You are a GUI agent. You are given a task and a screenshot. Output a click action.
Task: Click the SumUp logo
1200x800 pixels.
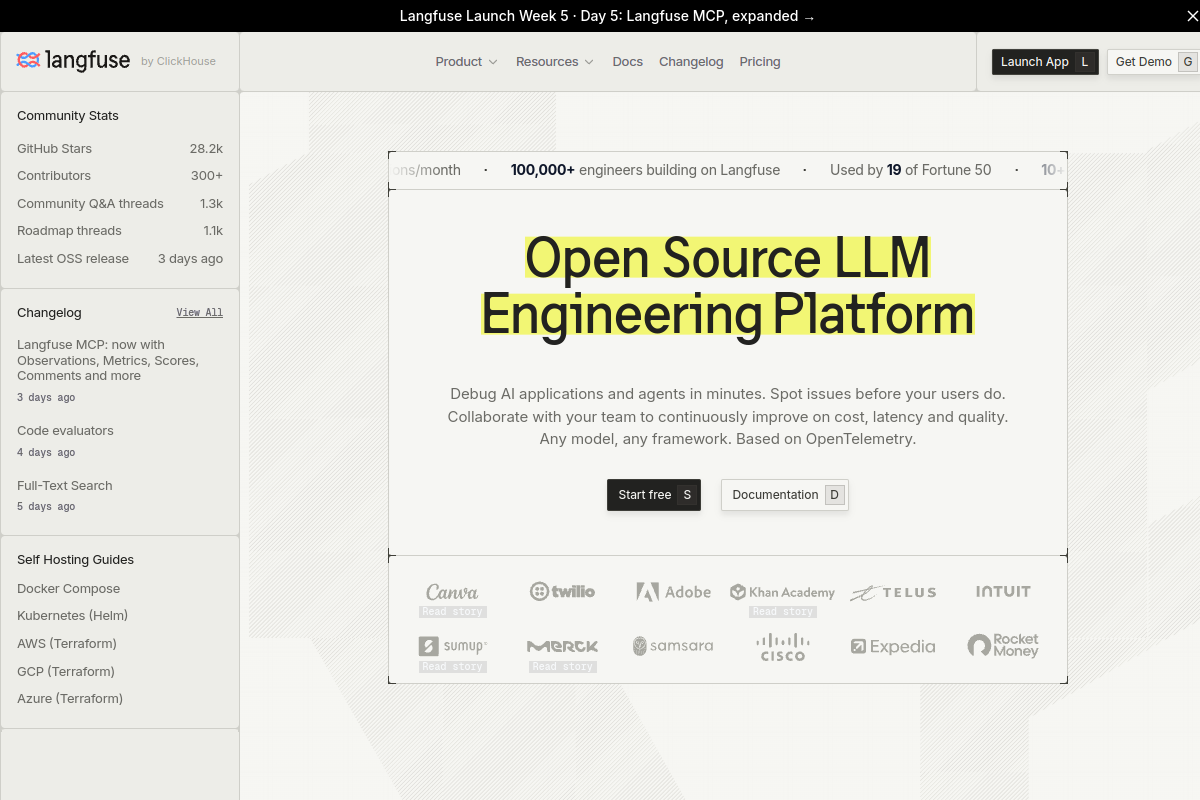pos(452,646)
